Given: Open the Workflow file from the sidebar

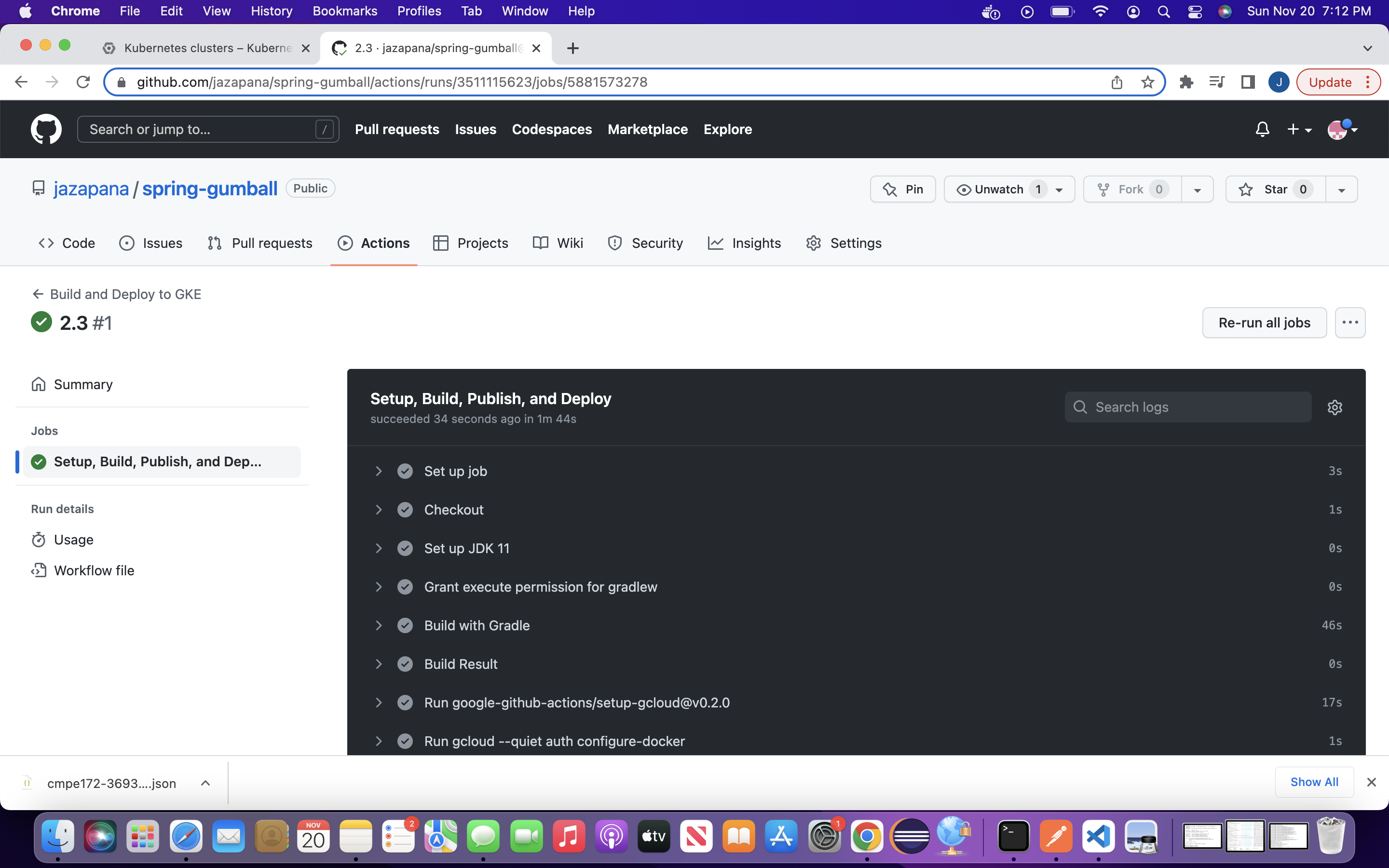Looking at the screenshot, I should click(94, 570).
